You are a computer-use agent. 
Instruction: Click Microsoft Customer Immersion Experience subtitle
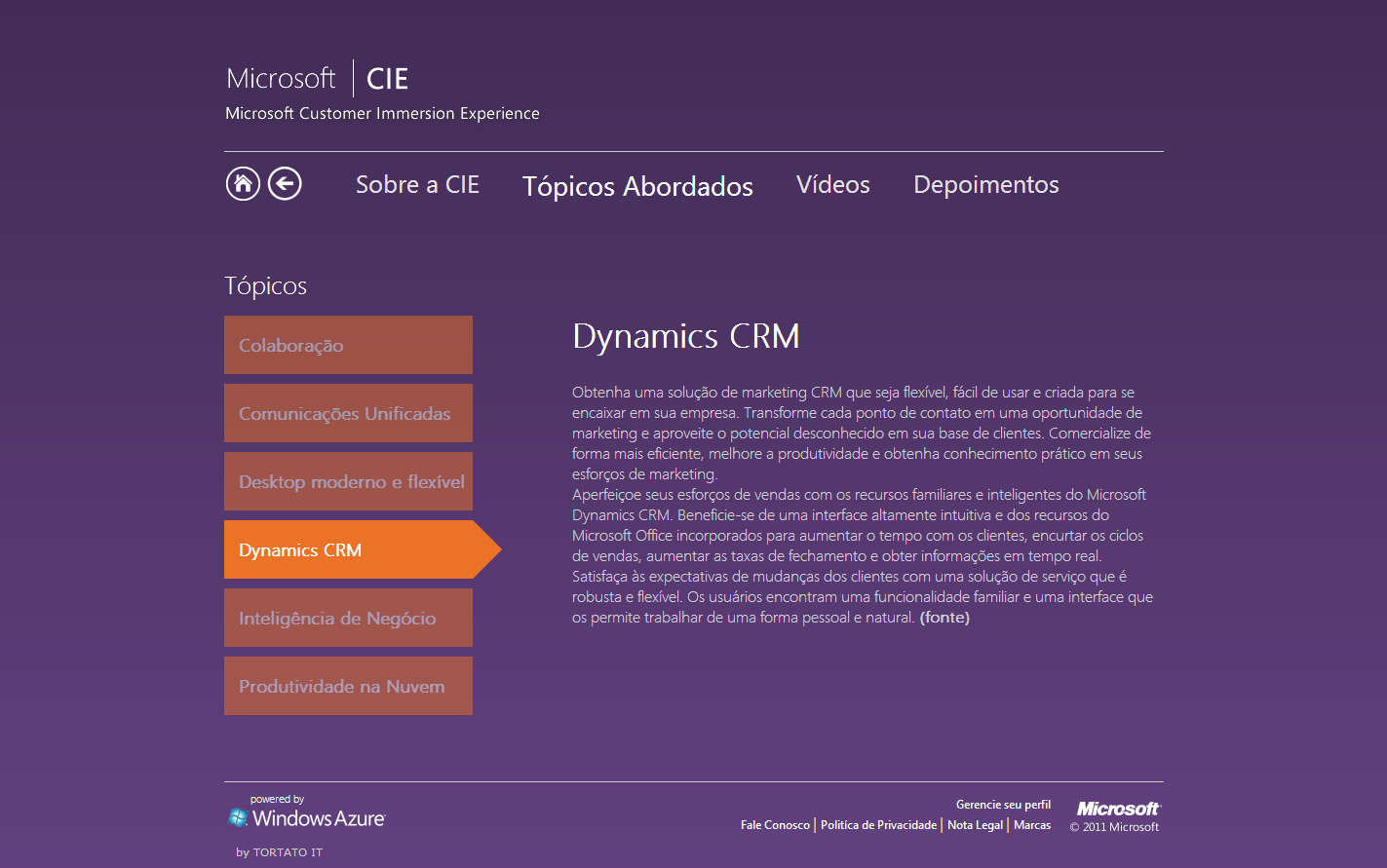point(382,113)
